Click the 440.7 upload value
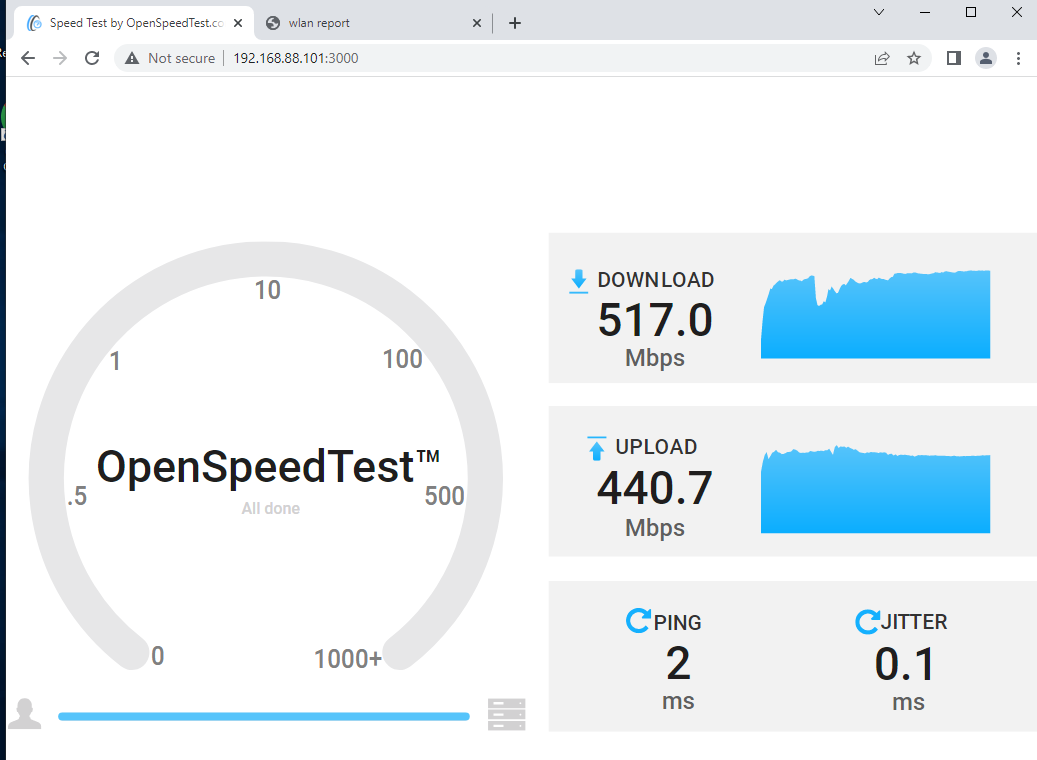The image size is (1037, 760). 655,488
